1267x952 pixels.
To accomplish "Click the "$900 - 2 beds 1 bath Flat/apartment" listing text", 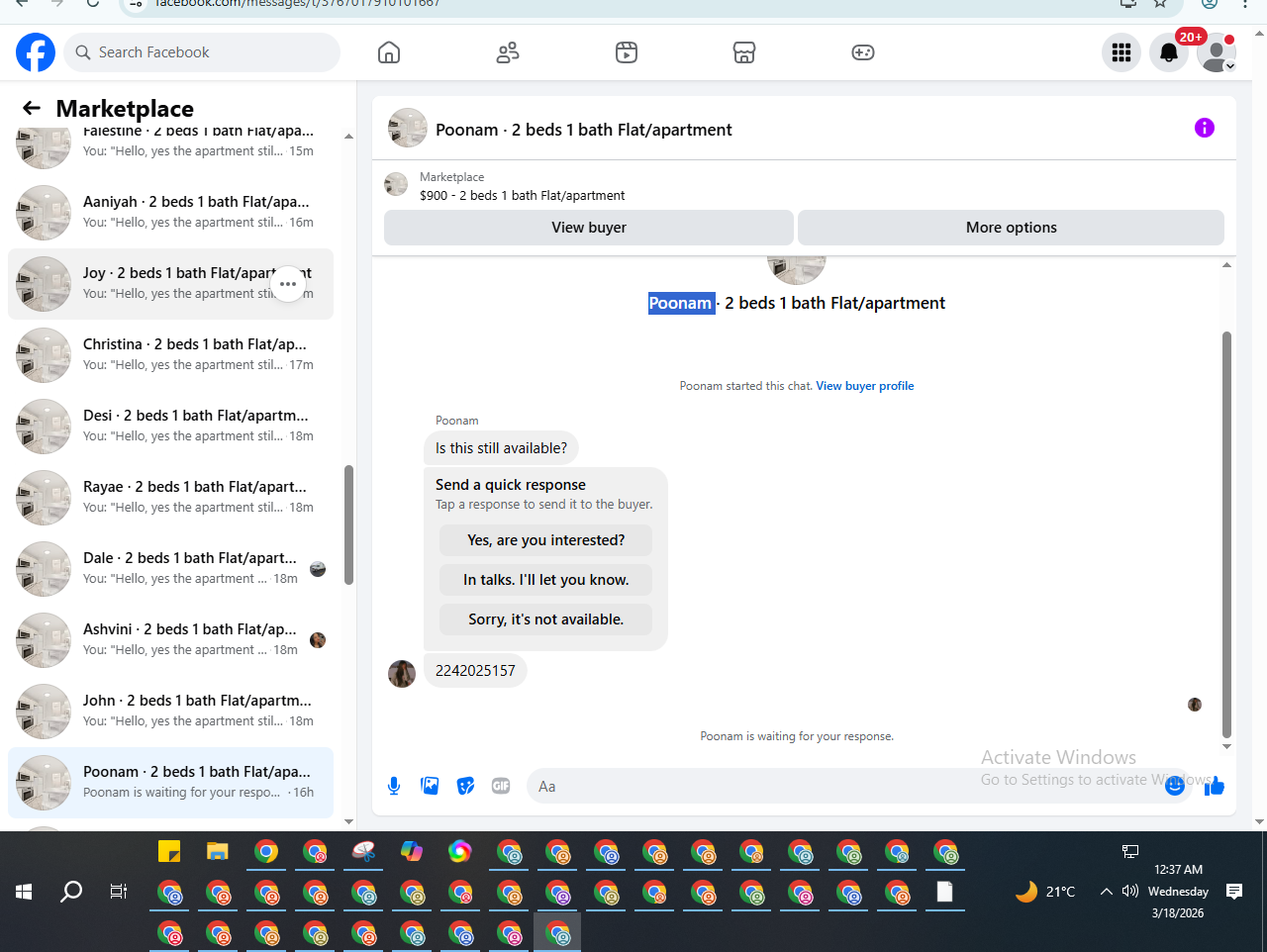I will point(523,196).
